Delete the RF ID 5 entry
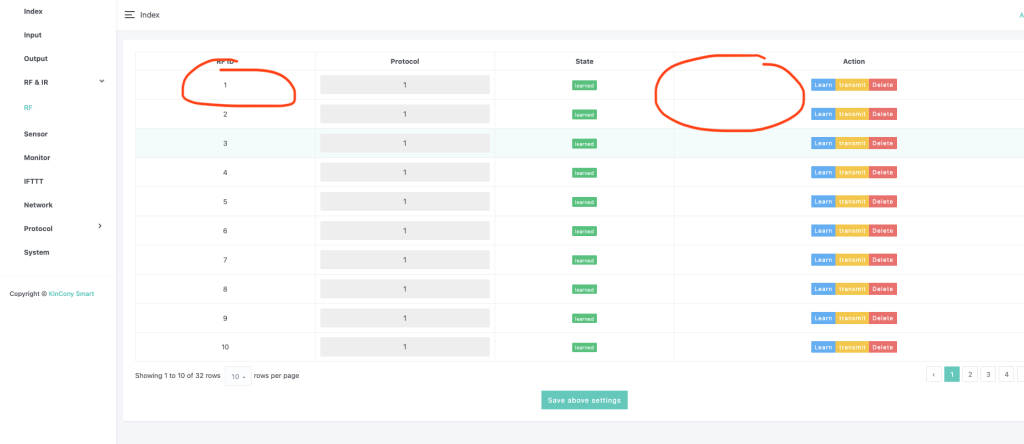Screen dimensions: 1024x444 [883, 202]
